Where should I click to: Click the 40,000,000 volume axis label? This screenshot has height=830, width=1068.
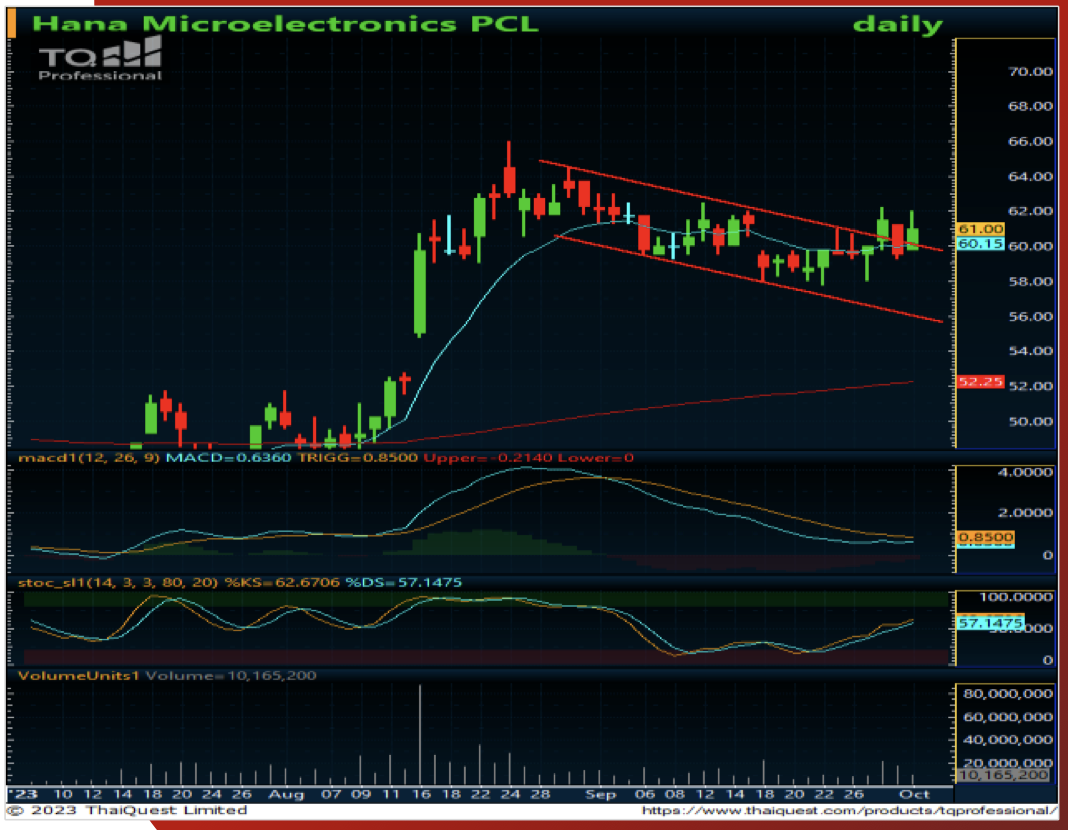click(1007, 739)
